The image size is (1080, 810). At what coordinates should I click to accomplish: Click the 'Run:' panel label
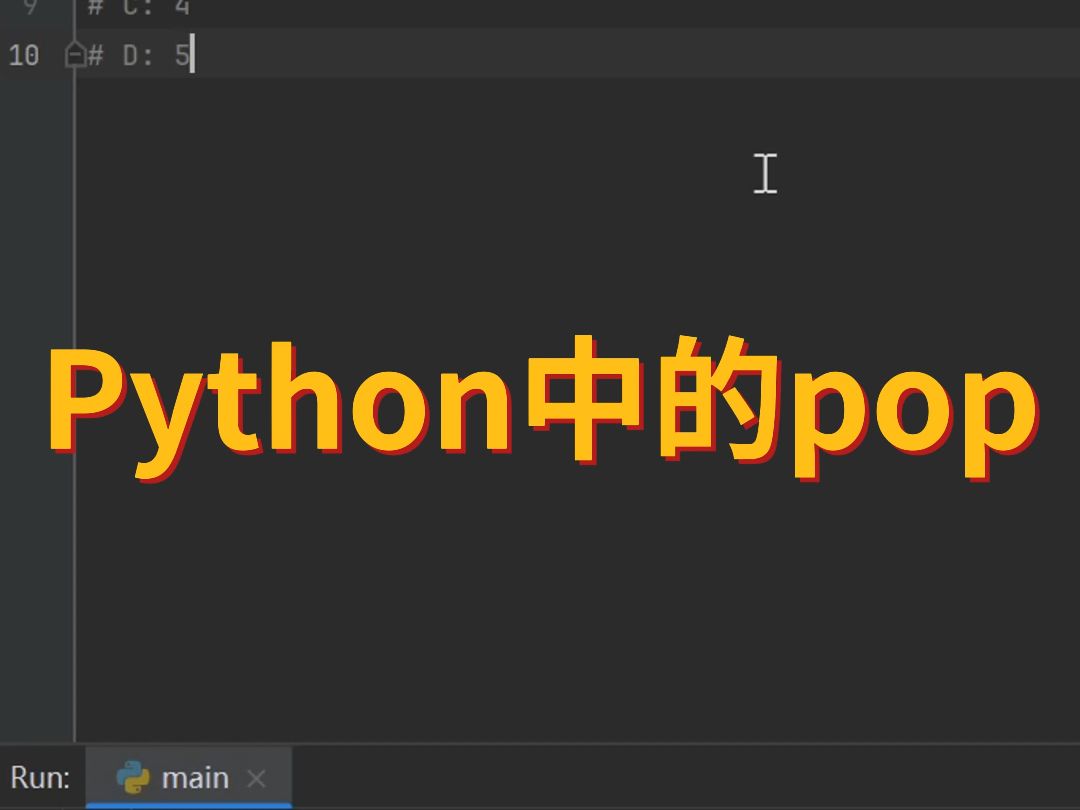click(x=41, y=778)
